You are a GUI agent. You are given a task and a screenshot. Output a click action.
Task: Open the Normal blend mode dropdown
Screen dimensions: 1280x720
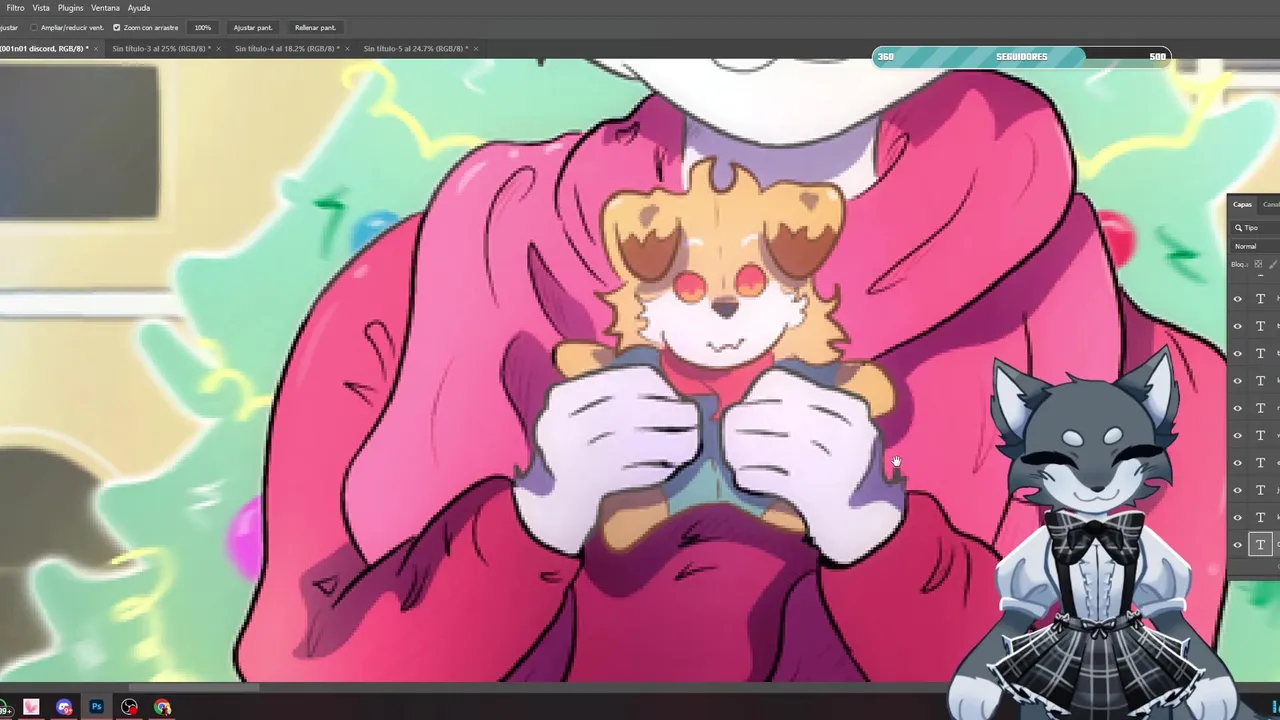tap(1256, 246)
